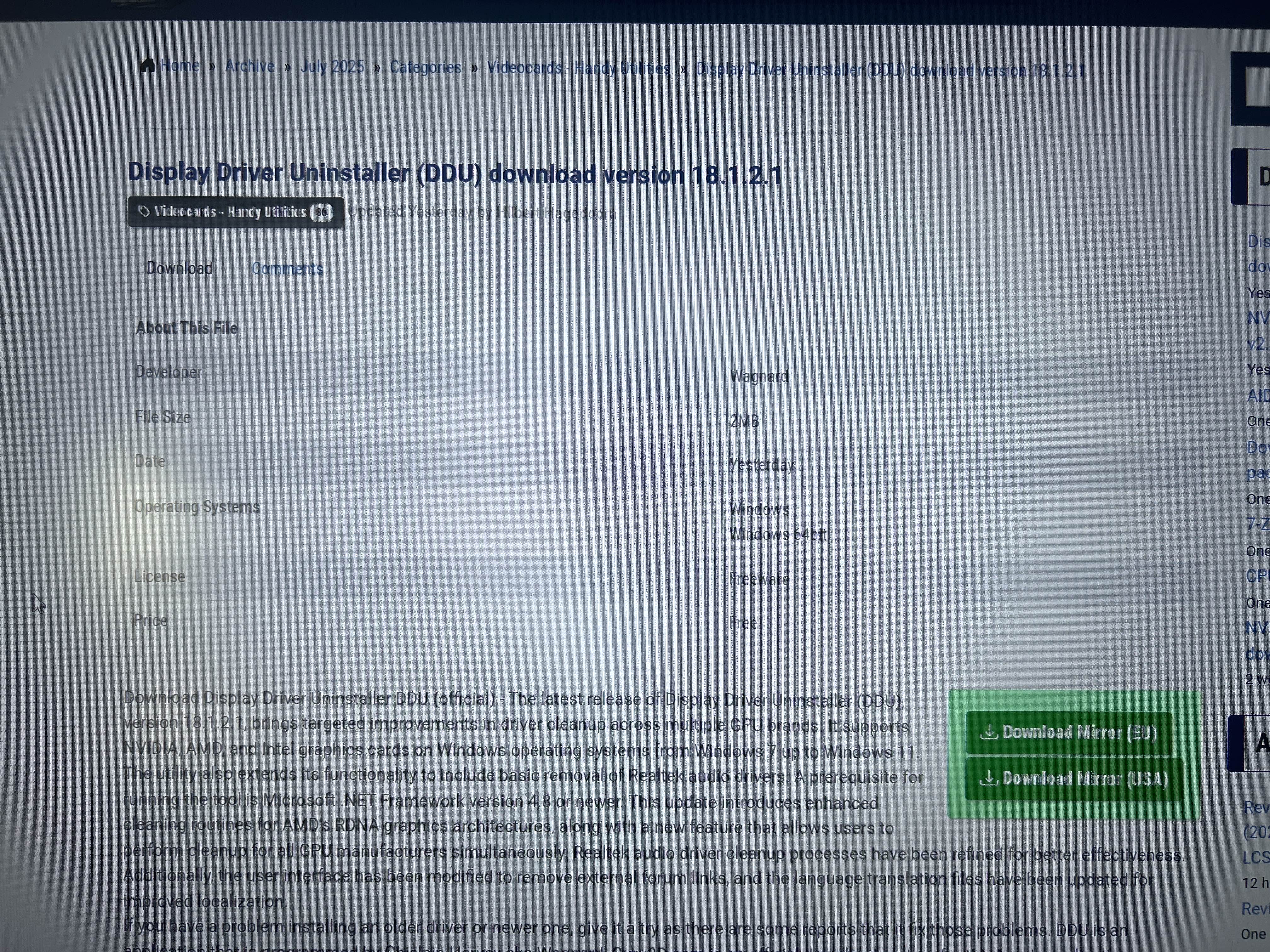Click the page title Display Driver Uninstaller
This screenshot has height=952, width=1270.
pyautogui.click(x=455, y=173)
